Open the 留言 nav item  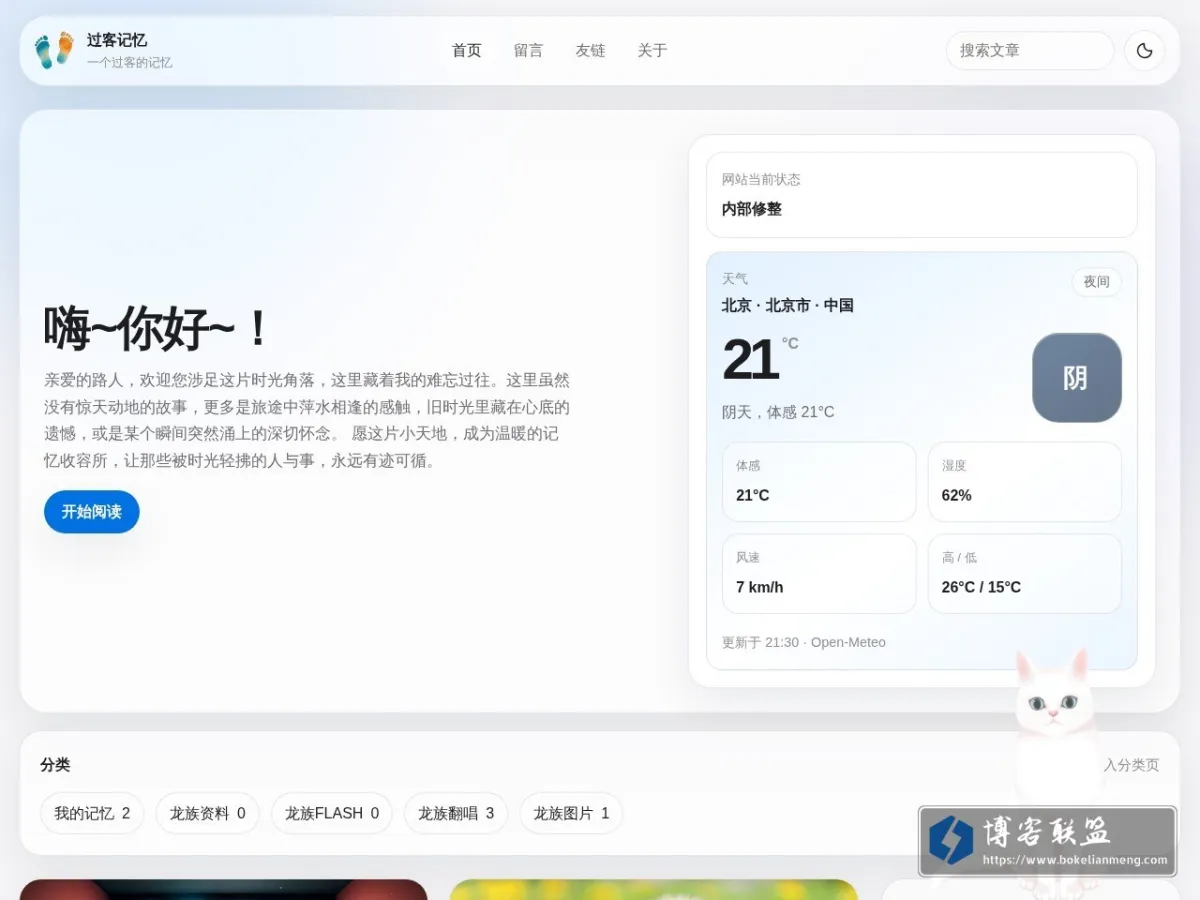click(x=529, y=51)
